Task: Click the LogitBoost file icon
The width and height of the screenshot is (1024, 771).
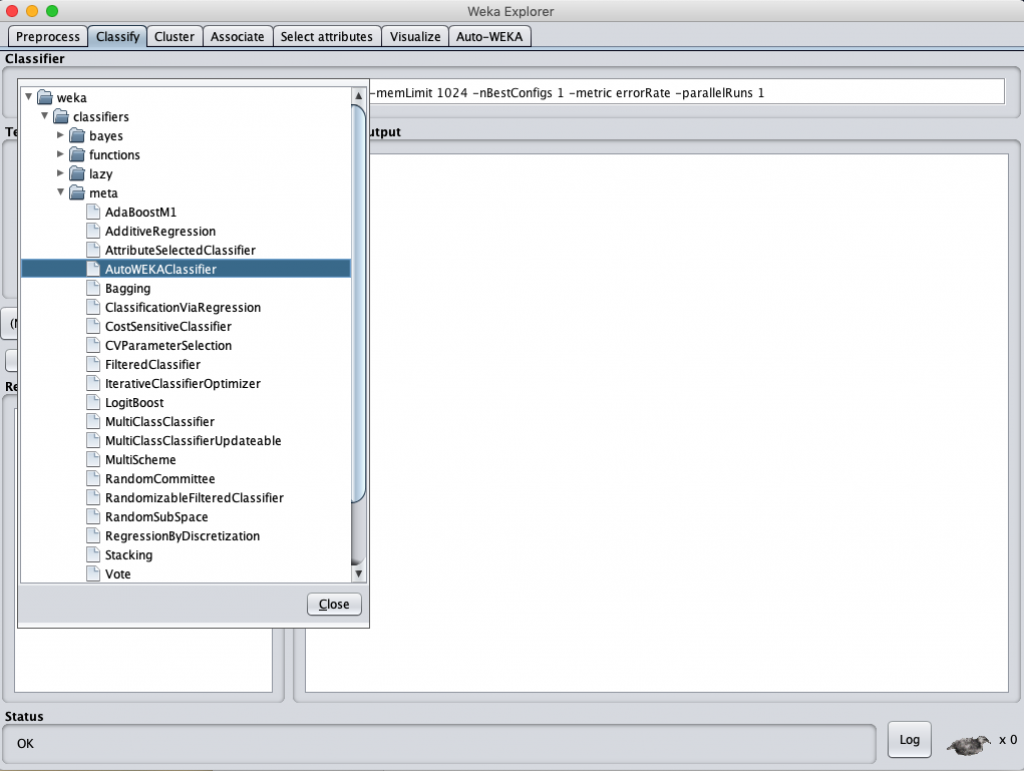Action: pyautogui.click(x=93, y=402)
